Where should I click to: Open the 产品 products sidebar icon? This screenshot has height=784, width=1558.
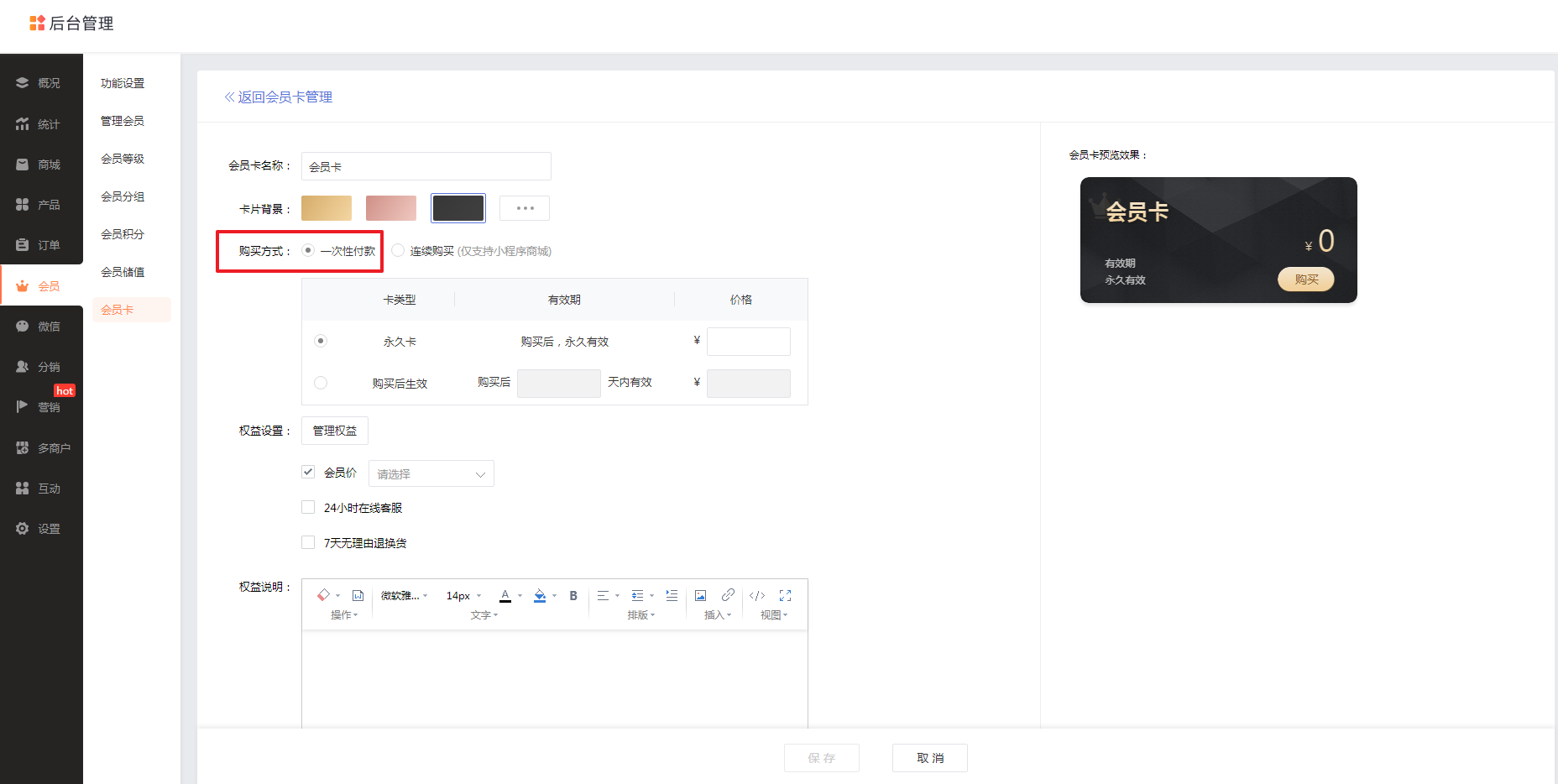click(x=23, y=205)
